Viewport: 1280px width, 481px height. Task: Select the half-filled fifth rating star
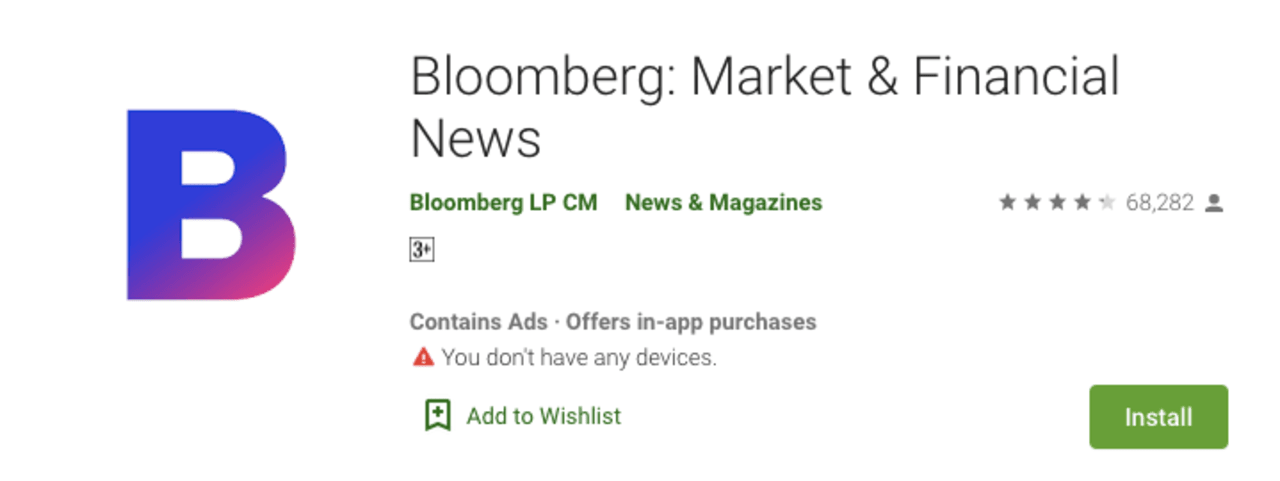click(1107, 203)
